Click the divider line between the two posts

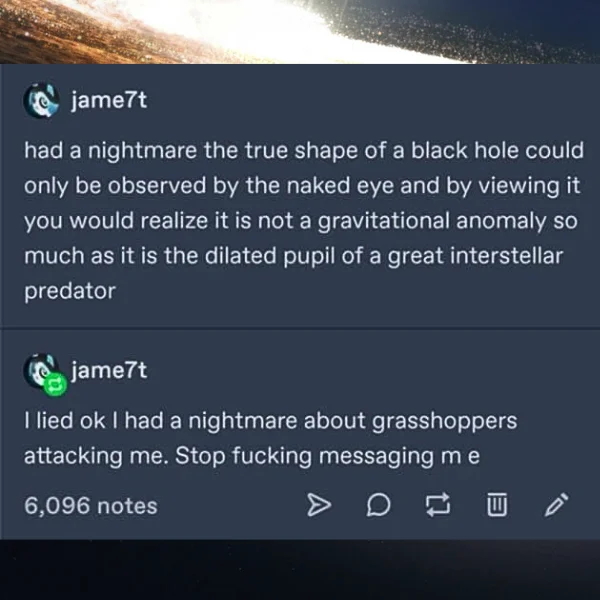coord(300,328)
